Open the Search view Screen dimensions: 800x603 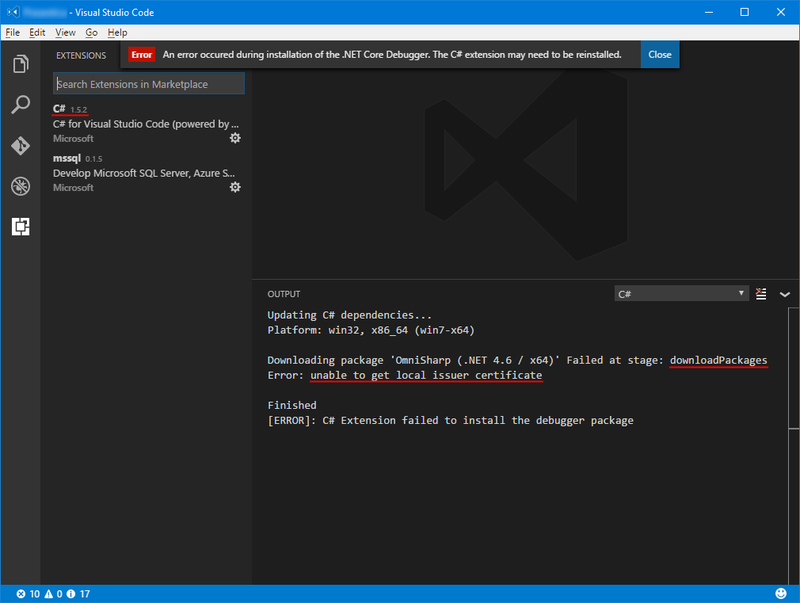tap(20, 104)
